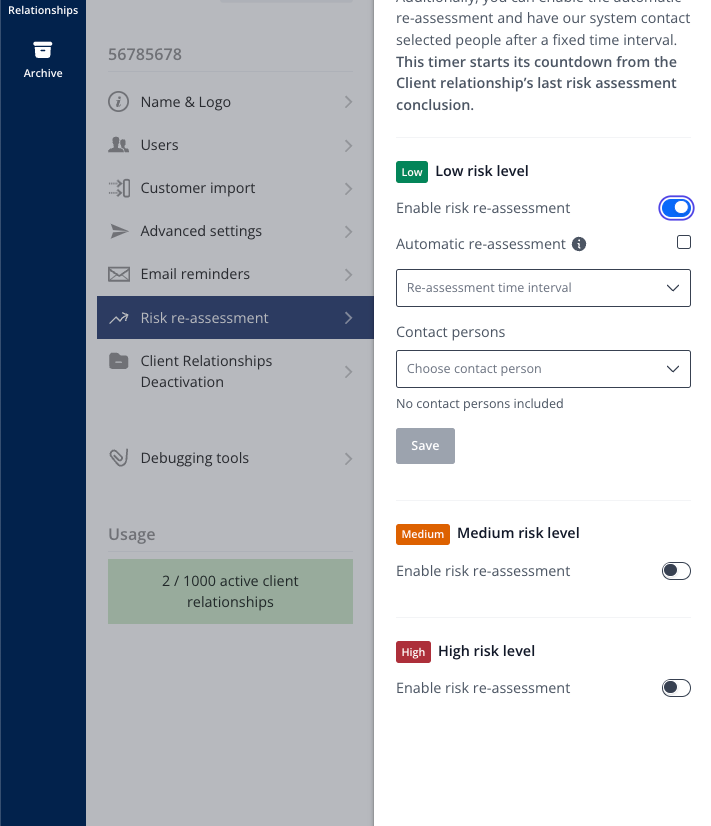Click the Automatic re-assessment info icon

pos(579,244)
